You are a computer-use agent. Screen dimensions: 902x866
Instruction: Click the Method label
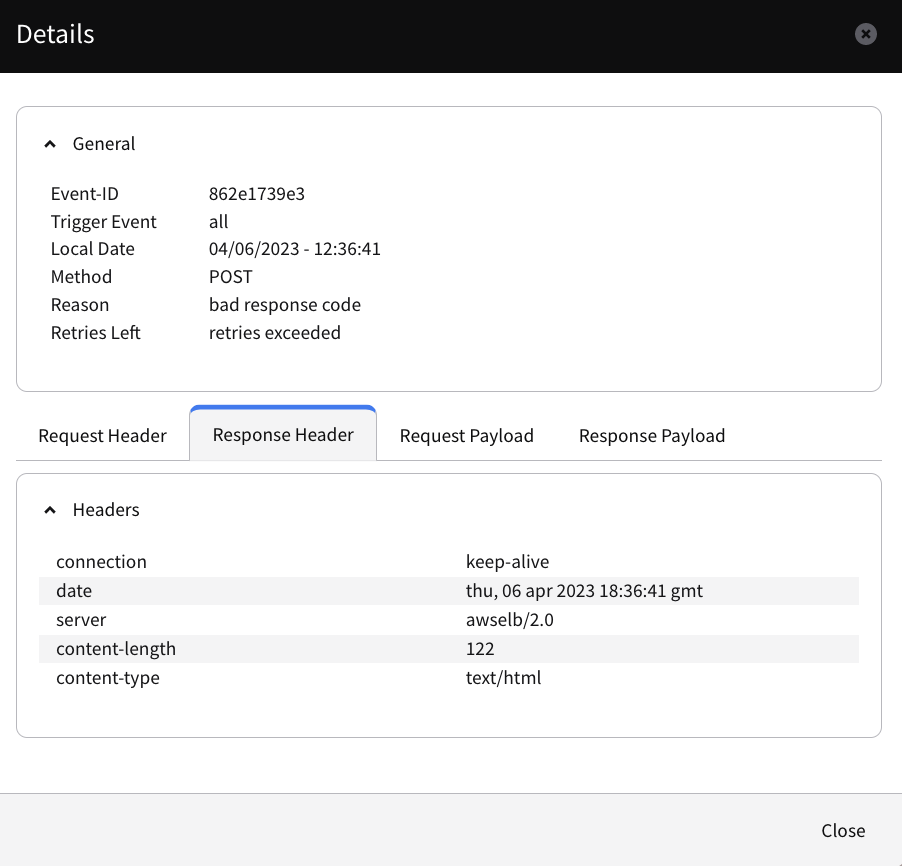(x=81, y=277)
